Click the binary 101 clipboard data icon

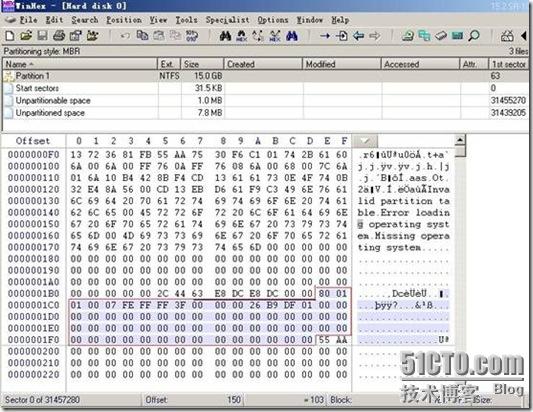pyautogui.click(x=192, y=35)
